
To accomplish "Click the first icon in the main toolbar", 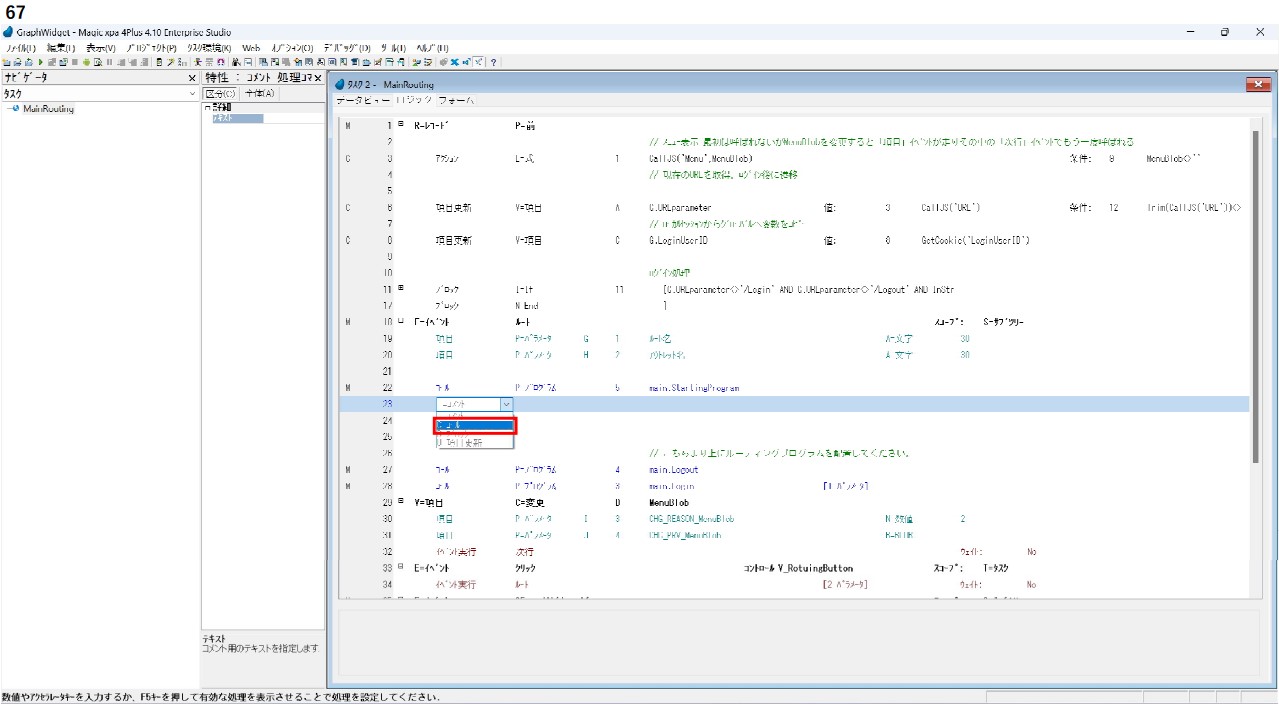I will click(7, 62).
